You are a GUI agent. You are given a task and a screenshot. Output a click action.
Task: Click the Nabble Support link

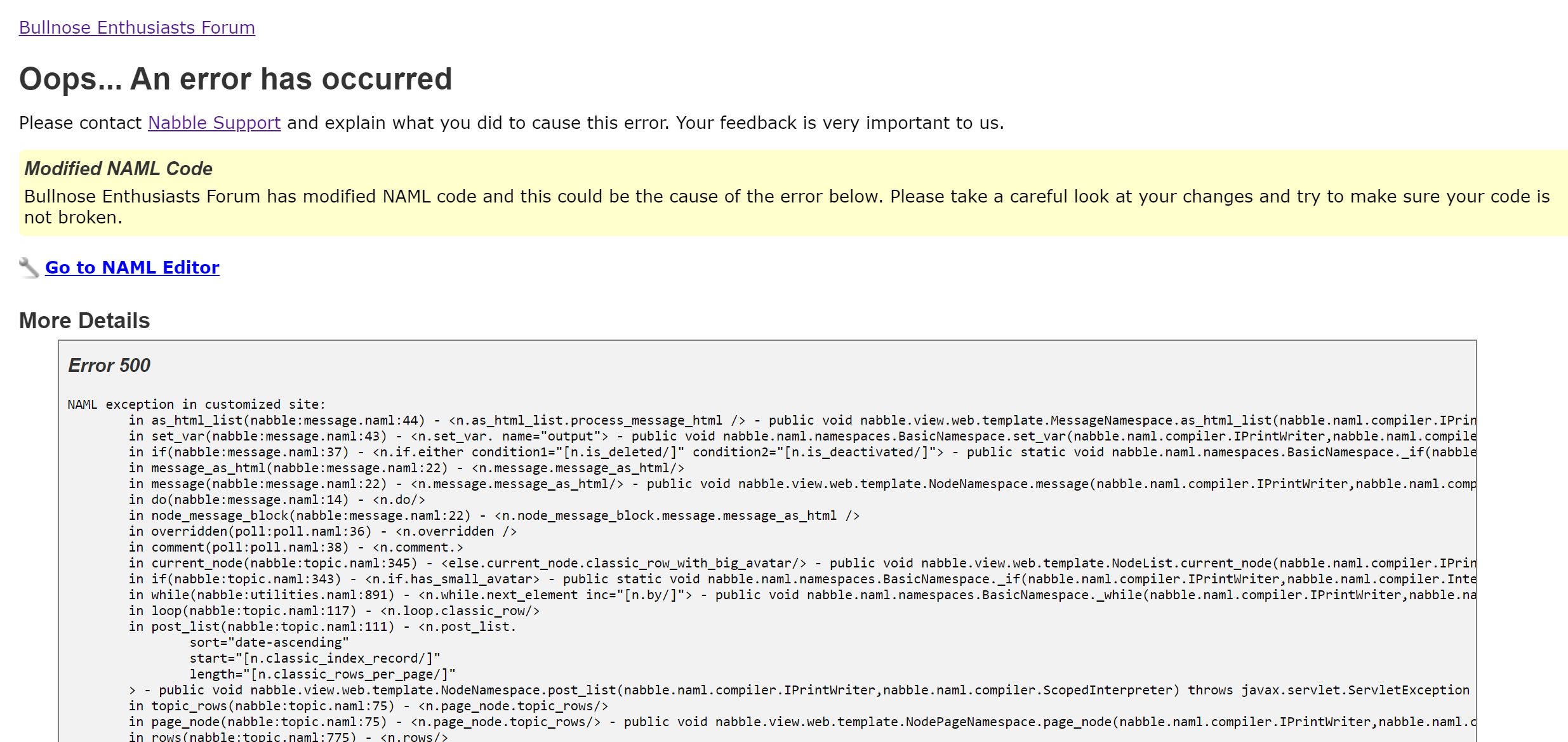(214, 123)
